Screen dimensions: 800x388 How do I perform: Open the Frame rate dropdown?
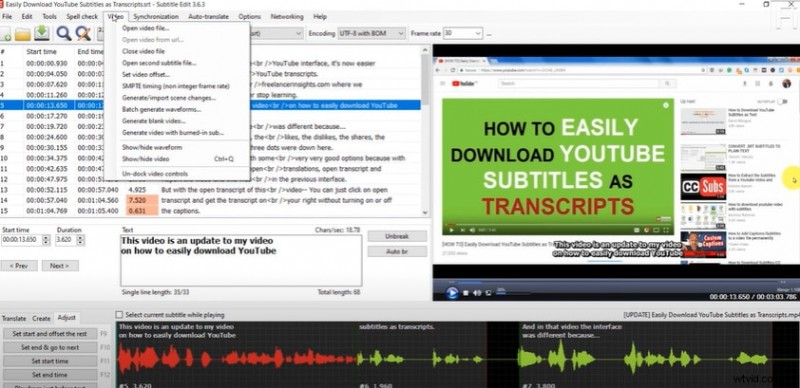tap(463, 34)
